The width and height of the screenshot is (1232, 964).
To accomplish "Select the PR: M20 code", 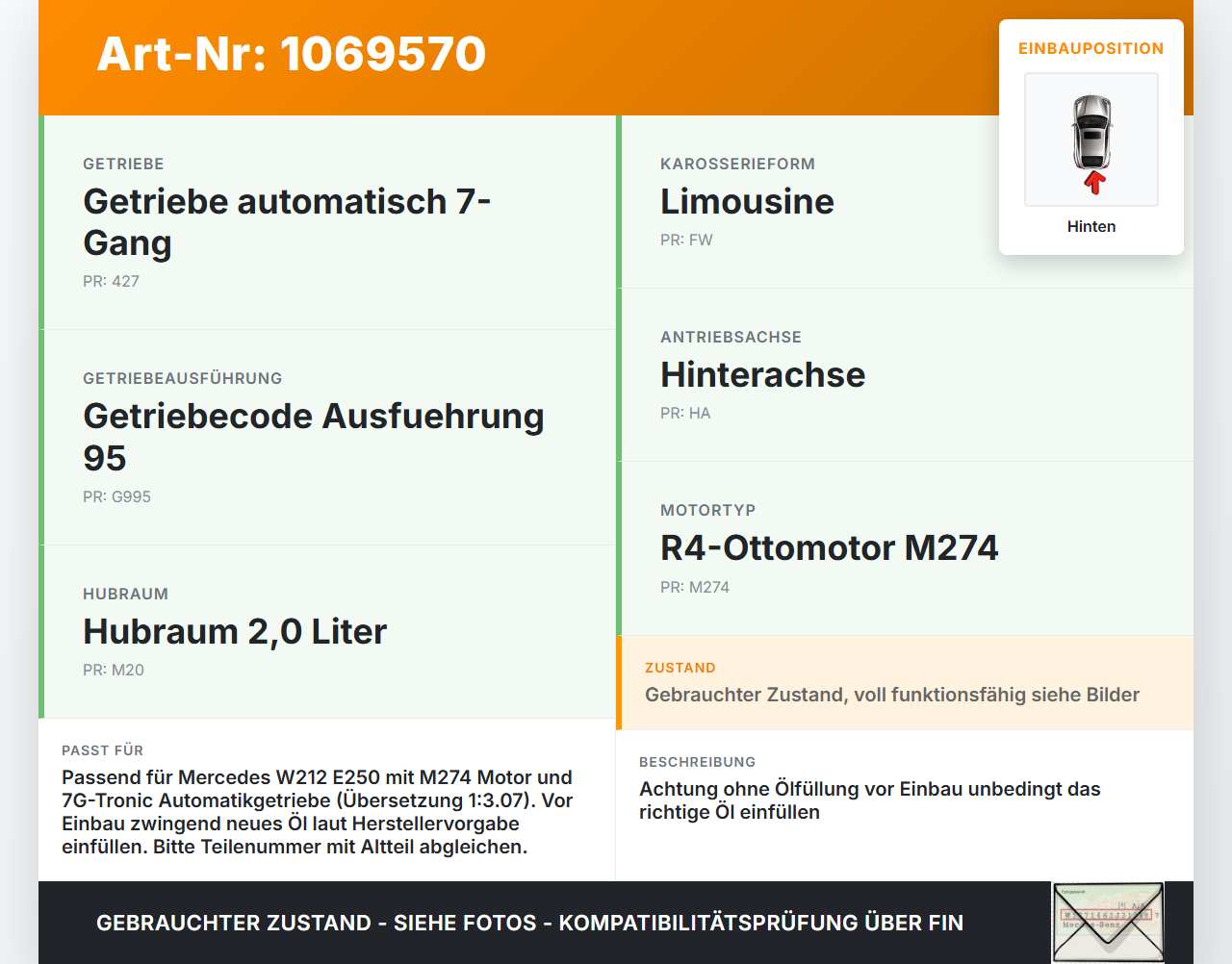I will [114, 670].
